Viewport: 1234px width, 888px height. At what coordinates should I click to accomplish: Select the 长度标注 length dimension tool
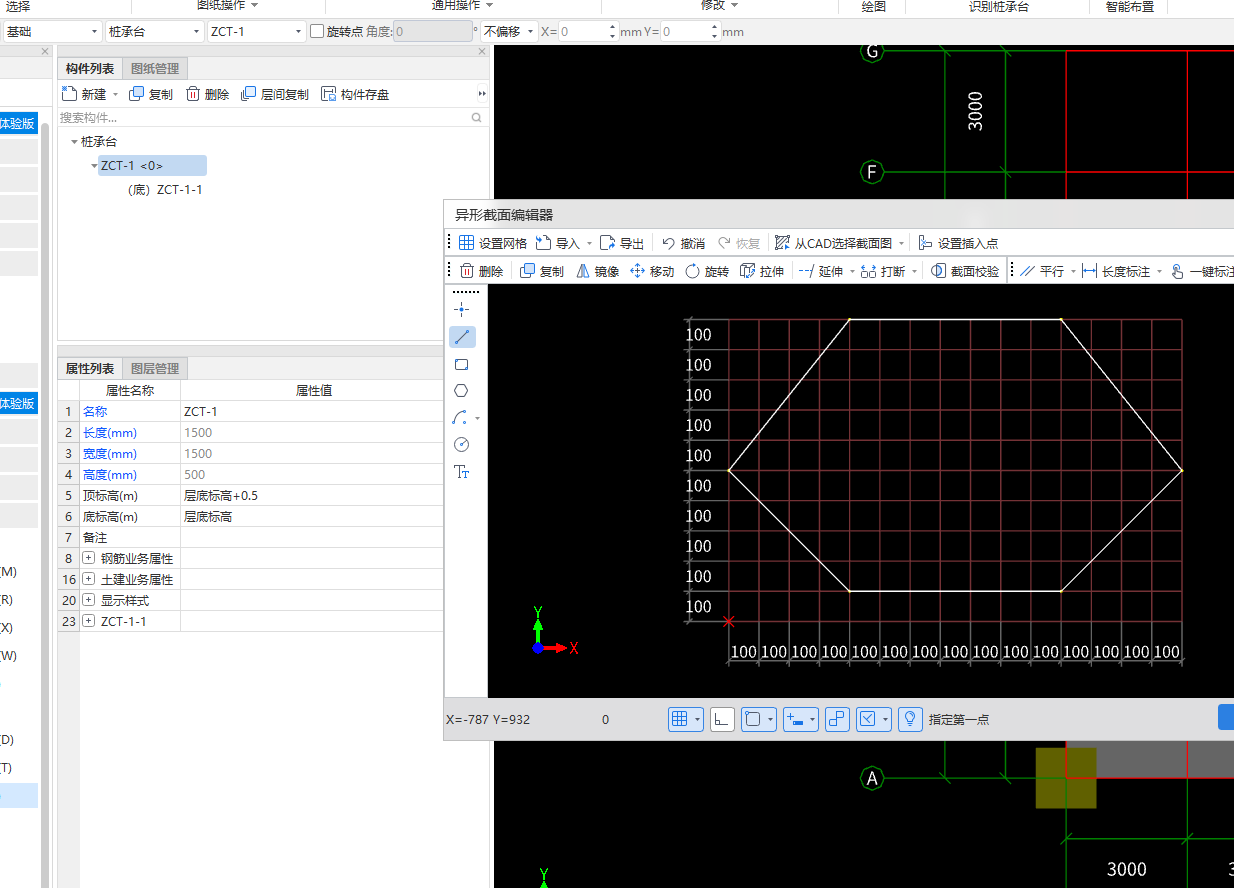(1116, 271)
